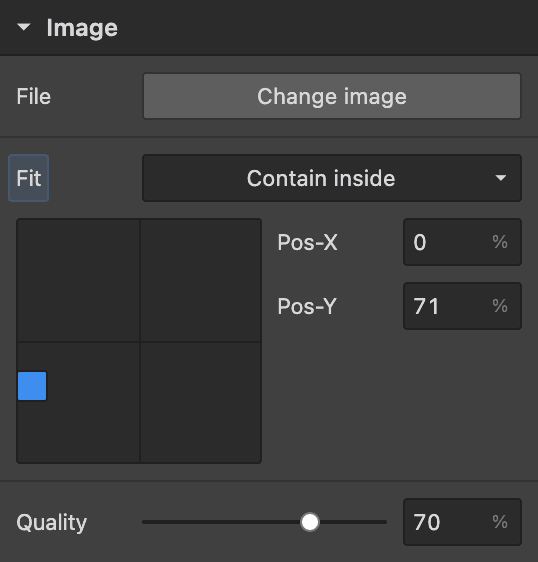The image size is (538, 562).
Task: Collapse the Image section triangle
Action: 24,27
